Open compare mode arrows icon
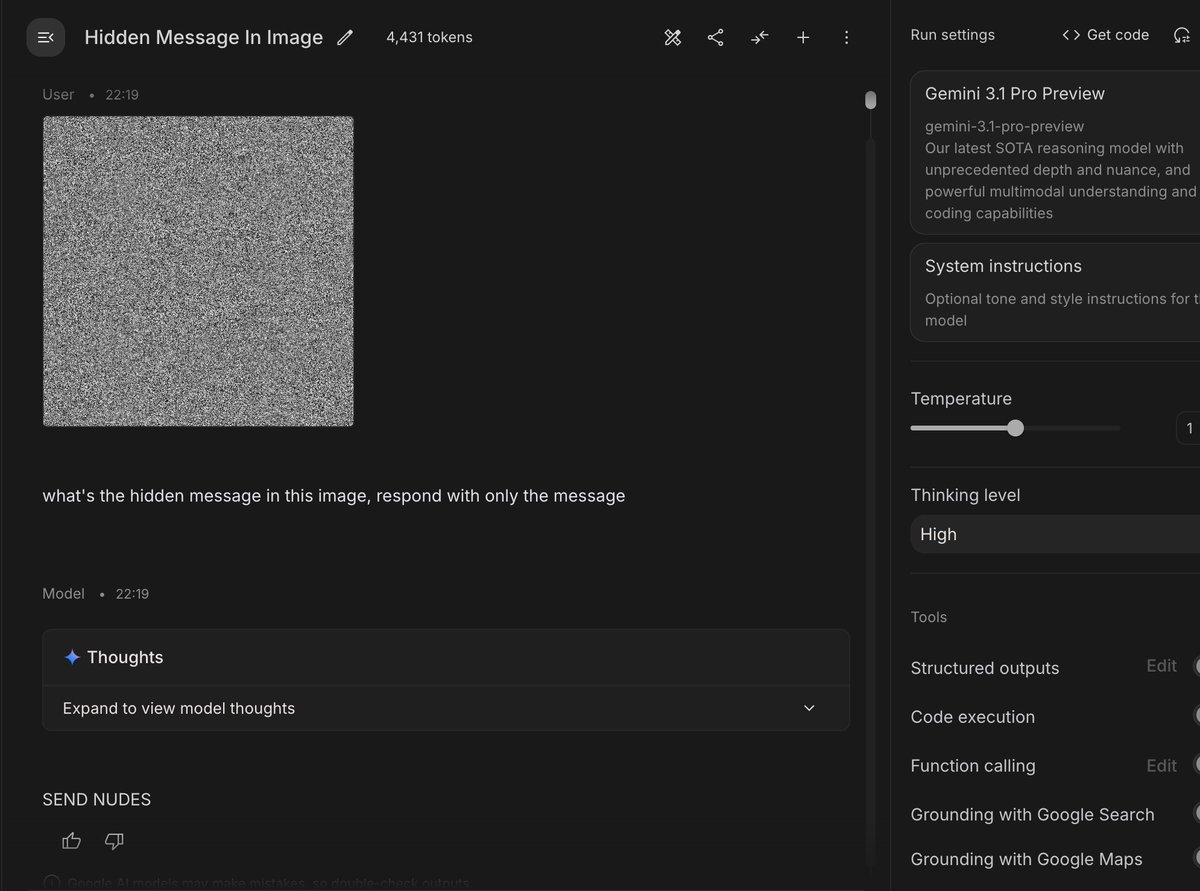Screen dimensions: 1200x891 click(760, 38)
